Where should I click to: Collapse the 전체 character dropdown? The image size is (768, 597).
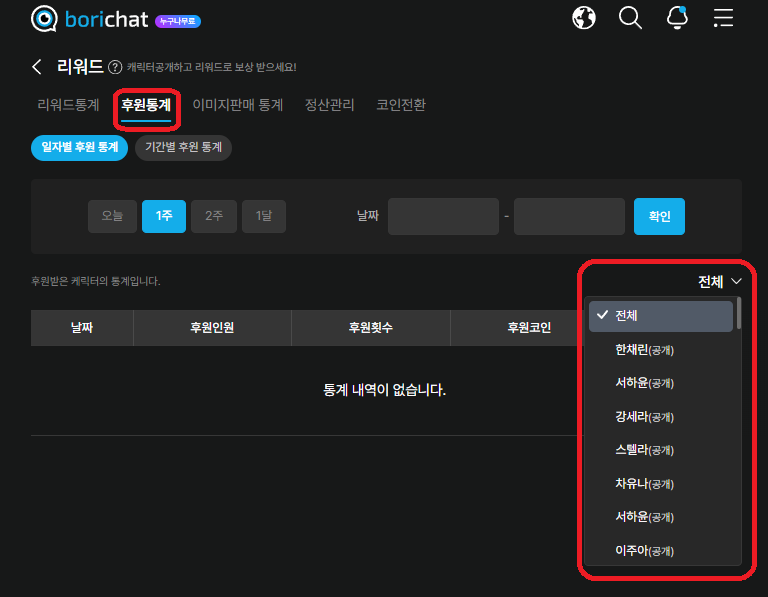coord(720,282)
